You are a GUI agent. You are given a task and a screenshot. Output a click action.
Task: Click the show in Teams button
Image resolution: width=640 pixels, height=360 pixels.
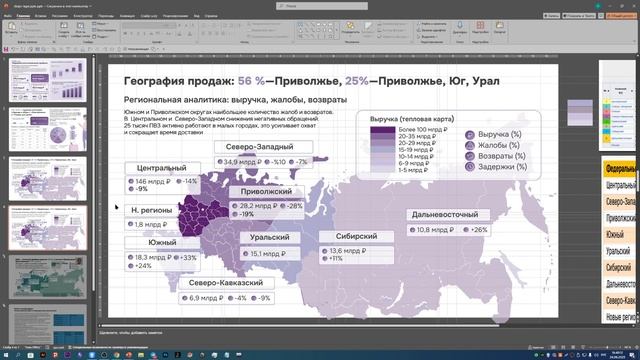[x=579, y=16]
